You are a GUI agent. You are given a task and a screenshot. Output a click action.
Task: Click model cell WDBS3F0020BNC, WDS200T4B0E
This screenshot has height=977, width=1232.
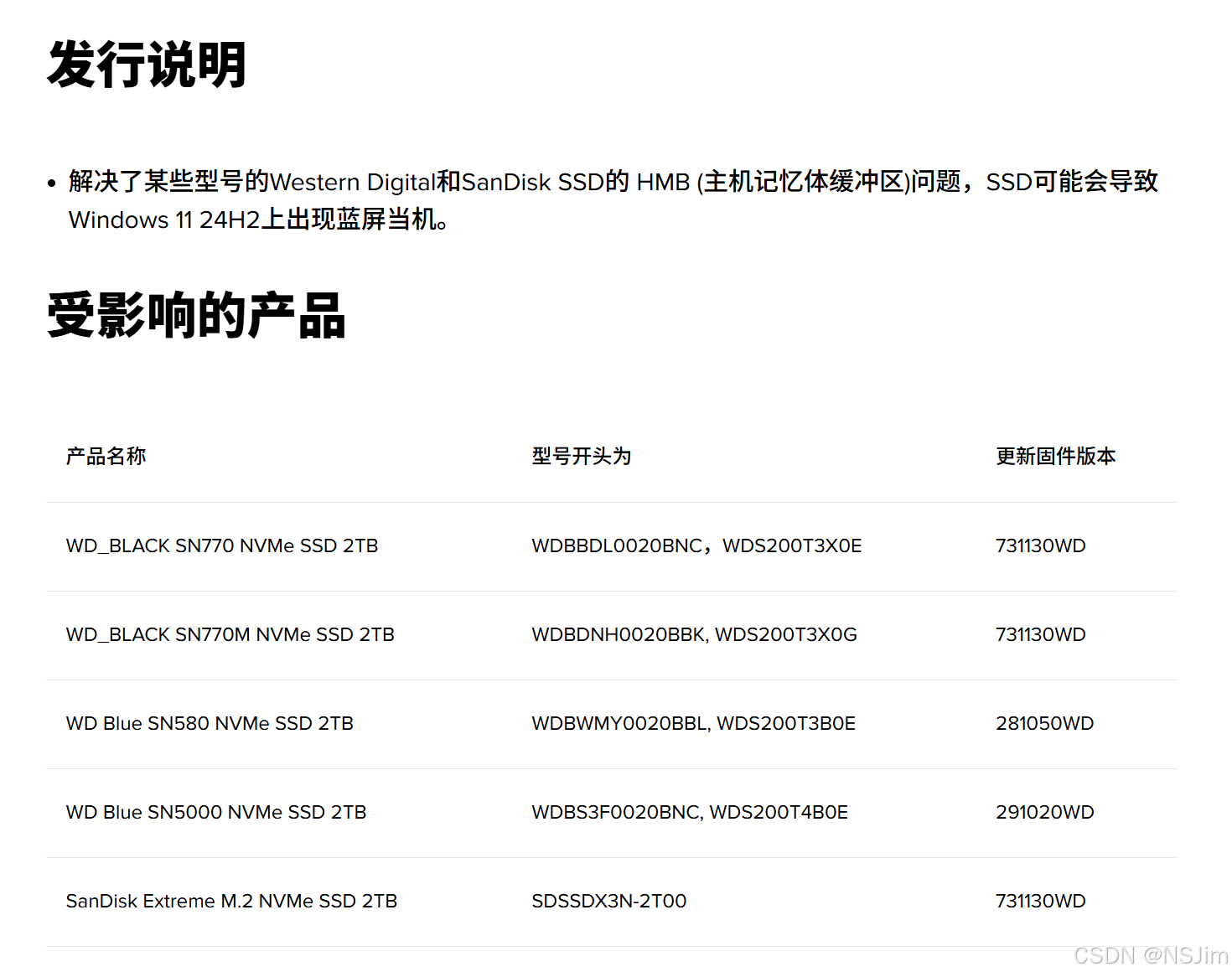(690, 812)
